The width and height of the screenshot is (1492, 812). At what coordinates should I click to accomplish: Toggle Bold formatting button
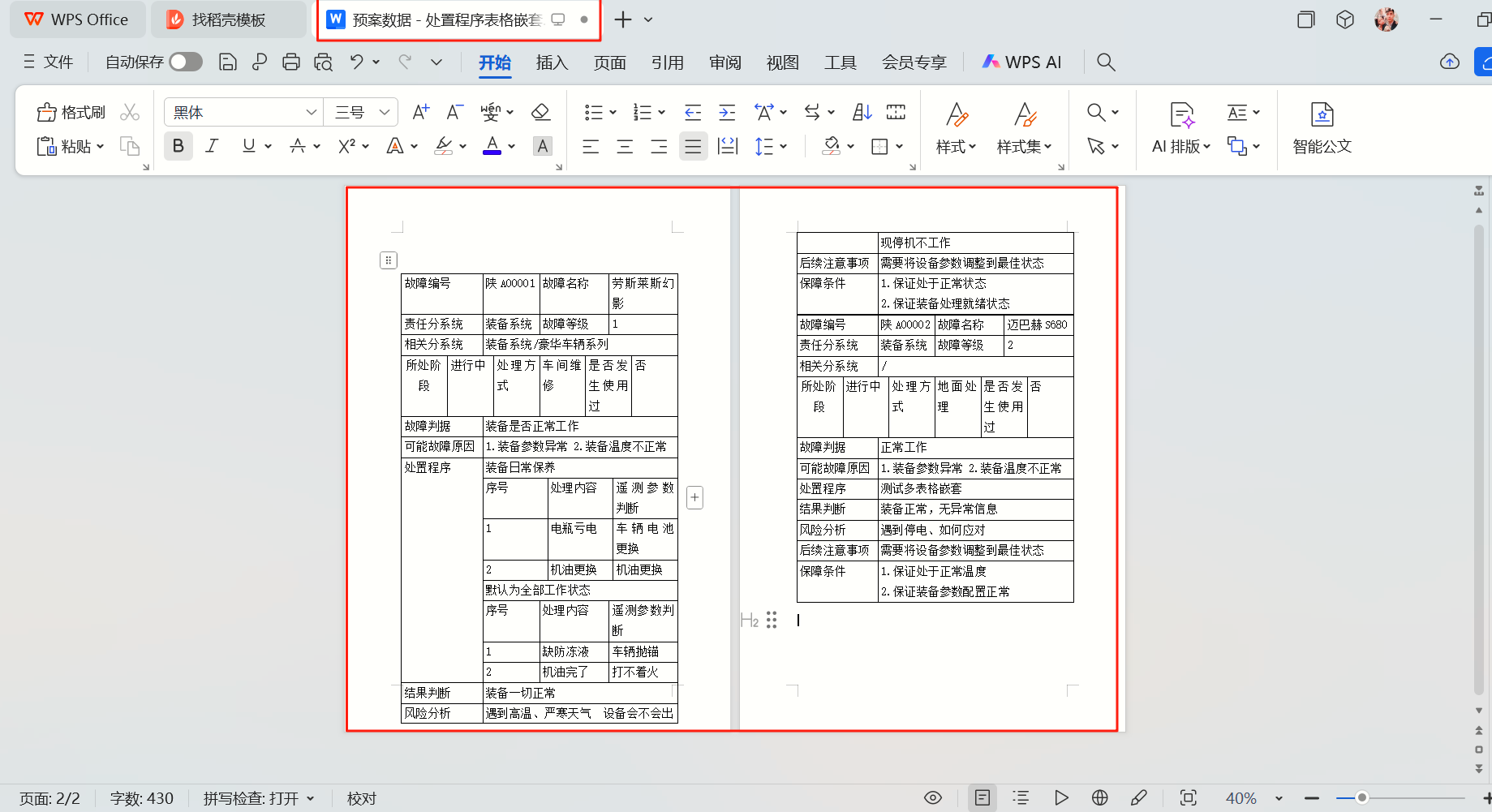click(x=178, y=146)
